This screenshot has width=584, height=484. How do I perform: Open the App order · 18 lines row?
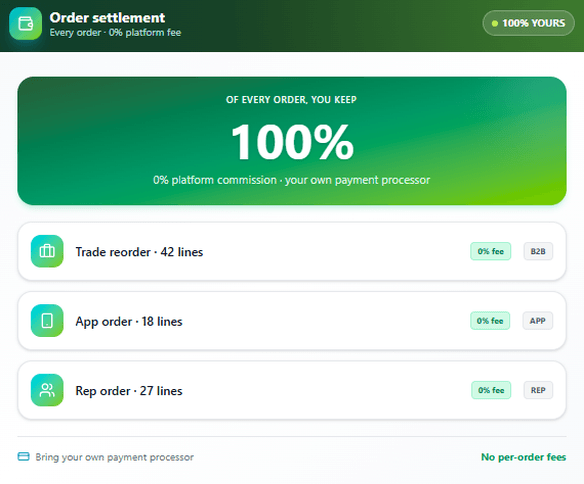click(x=292, y=321)
